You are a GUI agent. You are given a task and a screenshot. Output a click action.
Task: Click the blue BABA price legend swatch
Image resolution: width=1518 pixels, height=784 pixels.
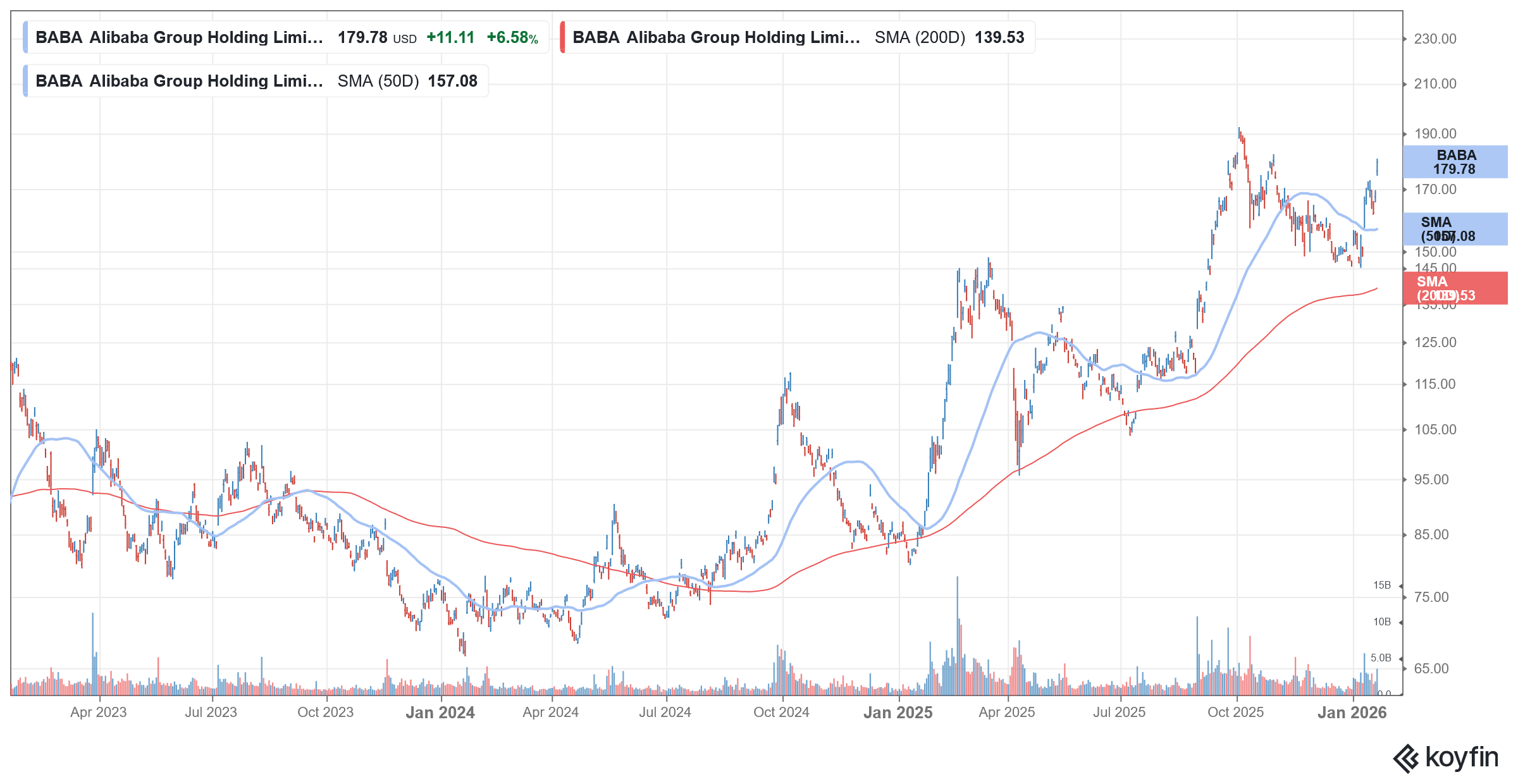pyautogui.click(x=25, y=37)
